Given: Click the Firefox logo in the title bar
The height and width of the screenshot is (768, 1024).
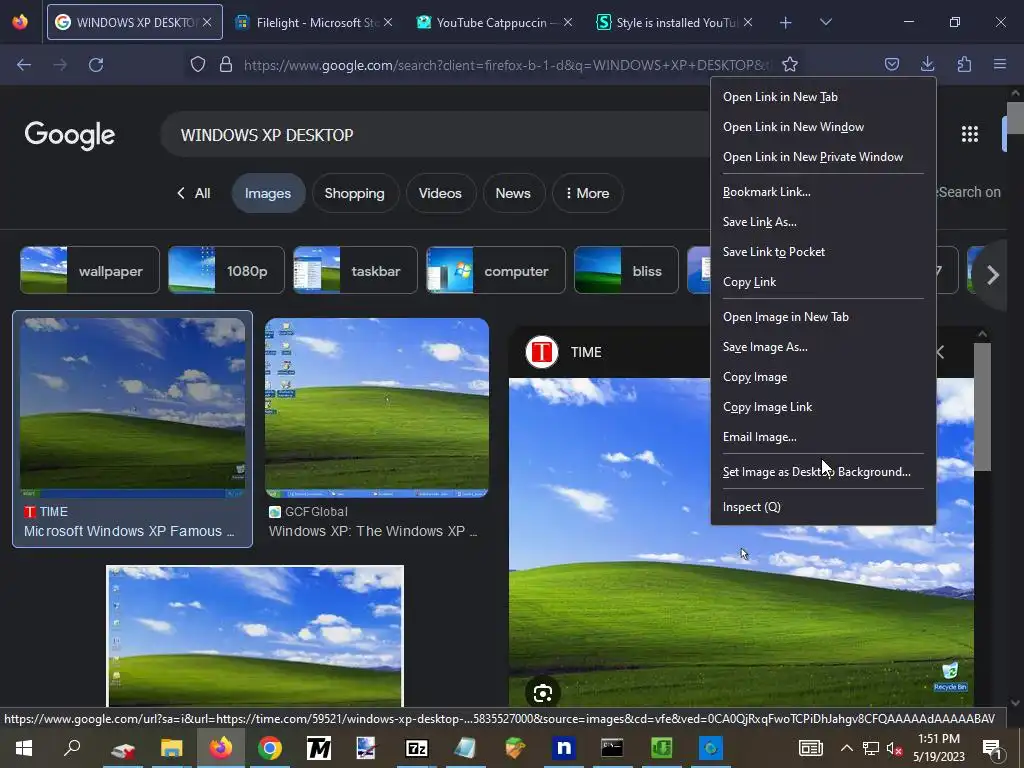Looking at the screenshot, I should [20, 22].
